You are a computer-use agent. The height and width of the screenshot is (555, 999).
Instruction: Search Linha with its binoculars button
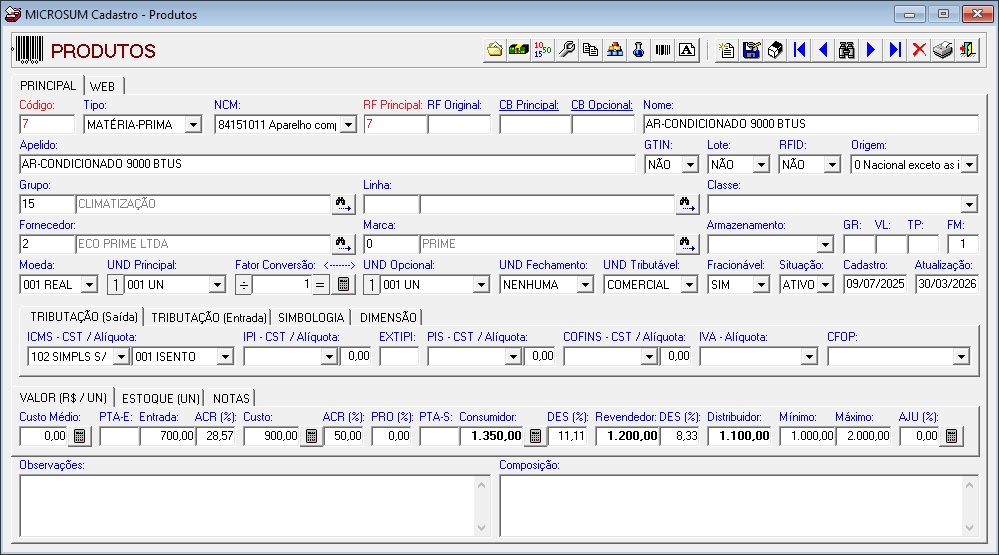(687, 204)
